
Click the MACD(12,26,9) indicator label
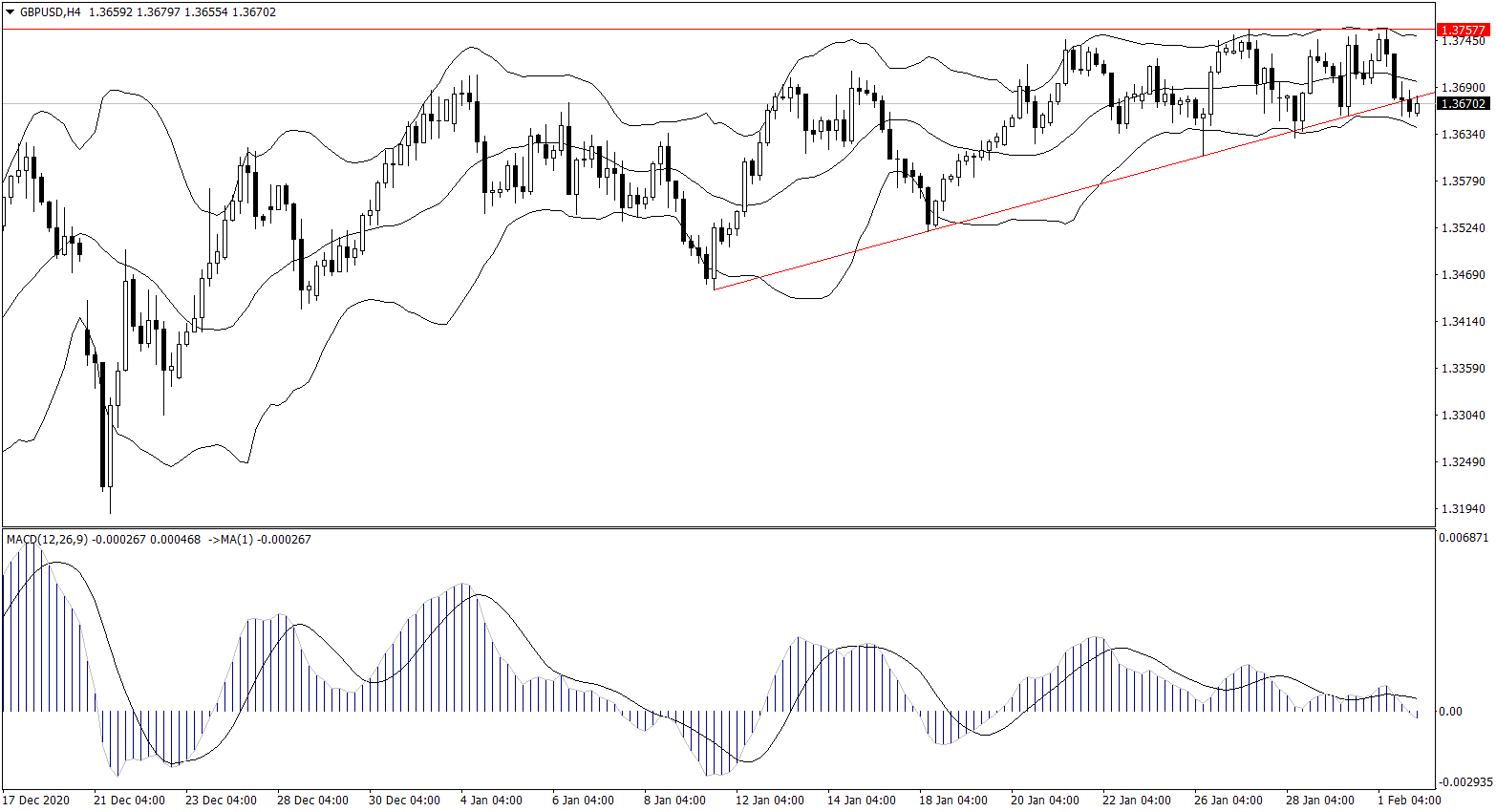click(47, 540)
